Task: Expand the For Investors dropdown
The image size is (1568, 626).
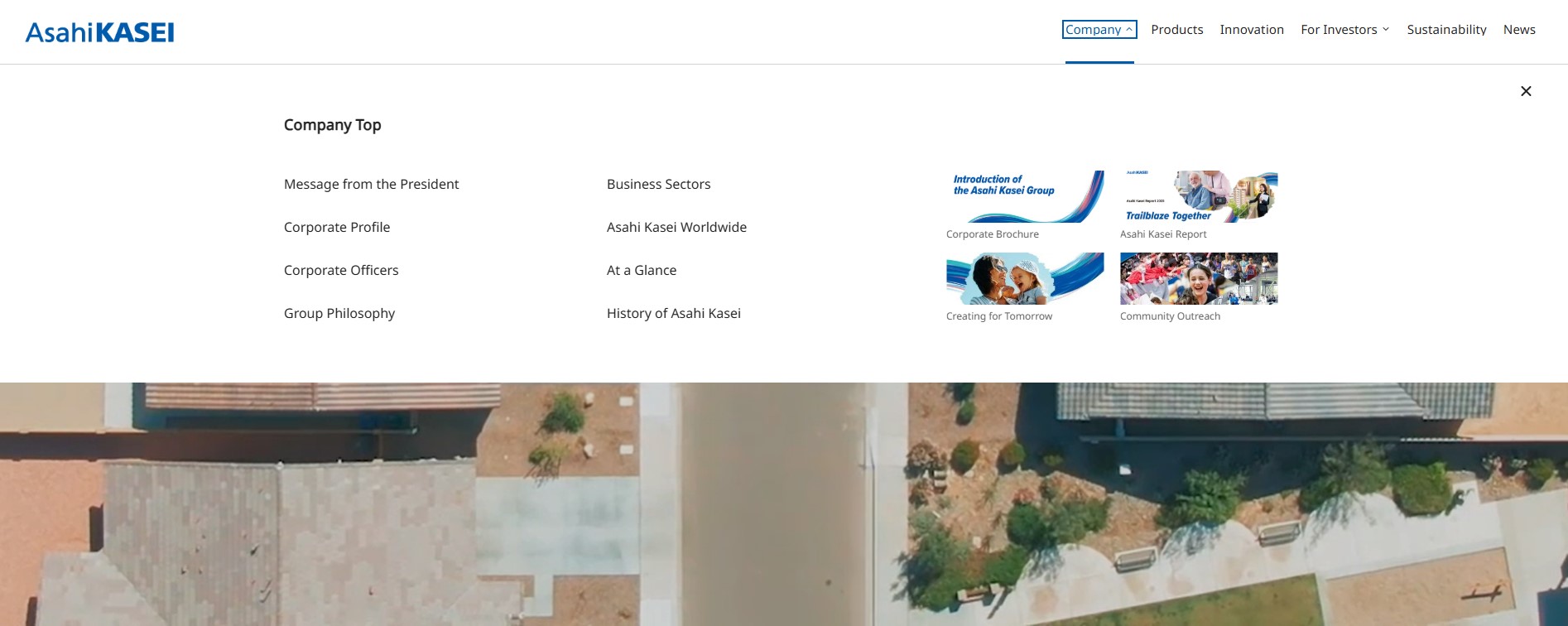Action: (x=1344, y=30)
